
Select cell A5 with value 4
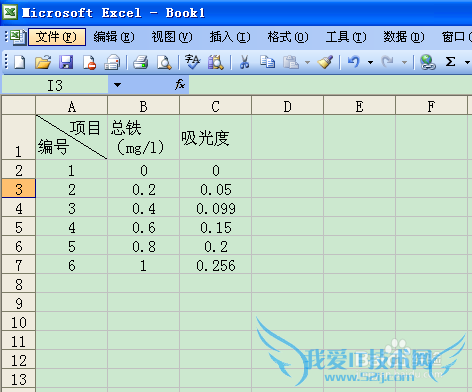point(72,227)
